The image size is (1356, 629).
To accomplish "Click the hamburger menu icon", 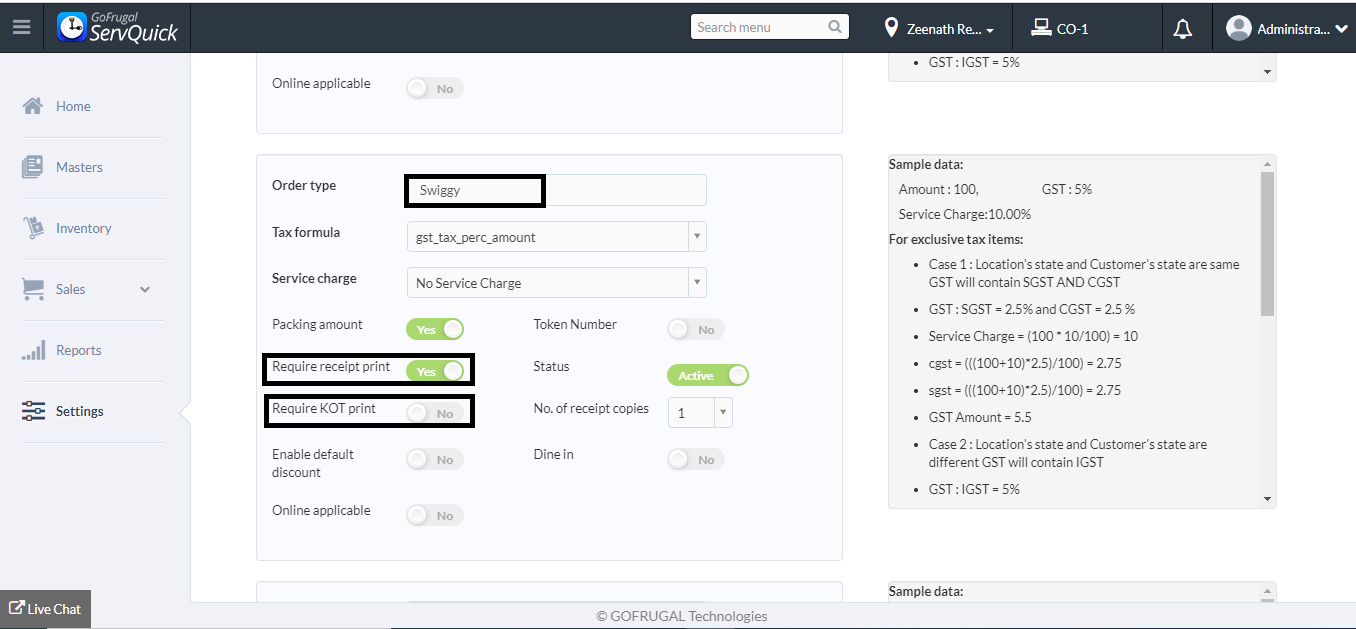I will coord(21,28).
